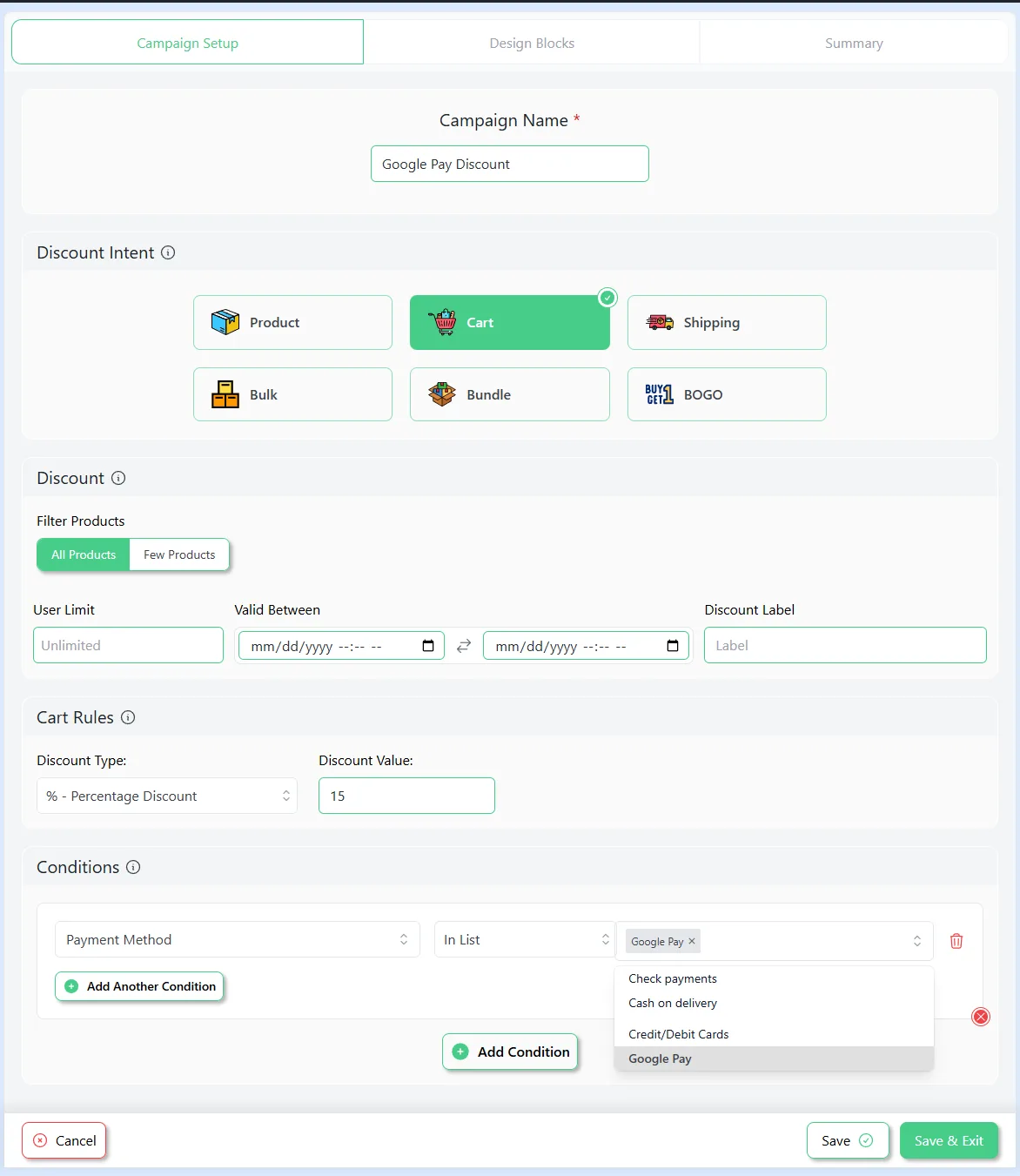The width and height of the screenshot is (1020, 1176).
Task: Delete the condition with trash icon
Action: click(x=956, y=941)
